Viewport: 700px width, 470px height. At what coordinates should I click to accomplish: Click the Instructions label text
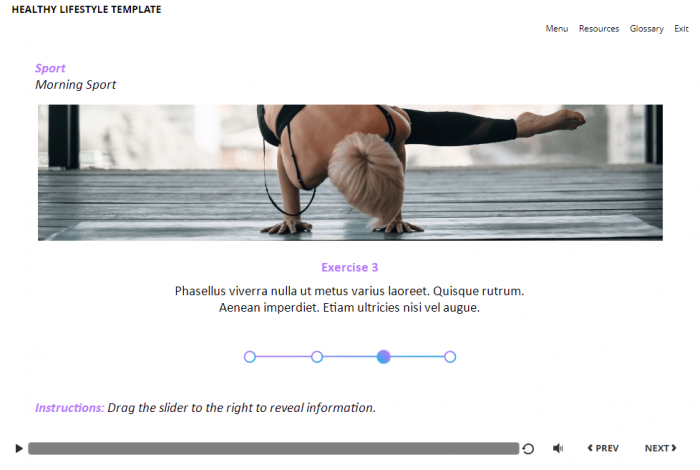coord(70,408)
